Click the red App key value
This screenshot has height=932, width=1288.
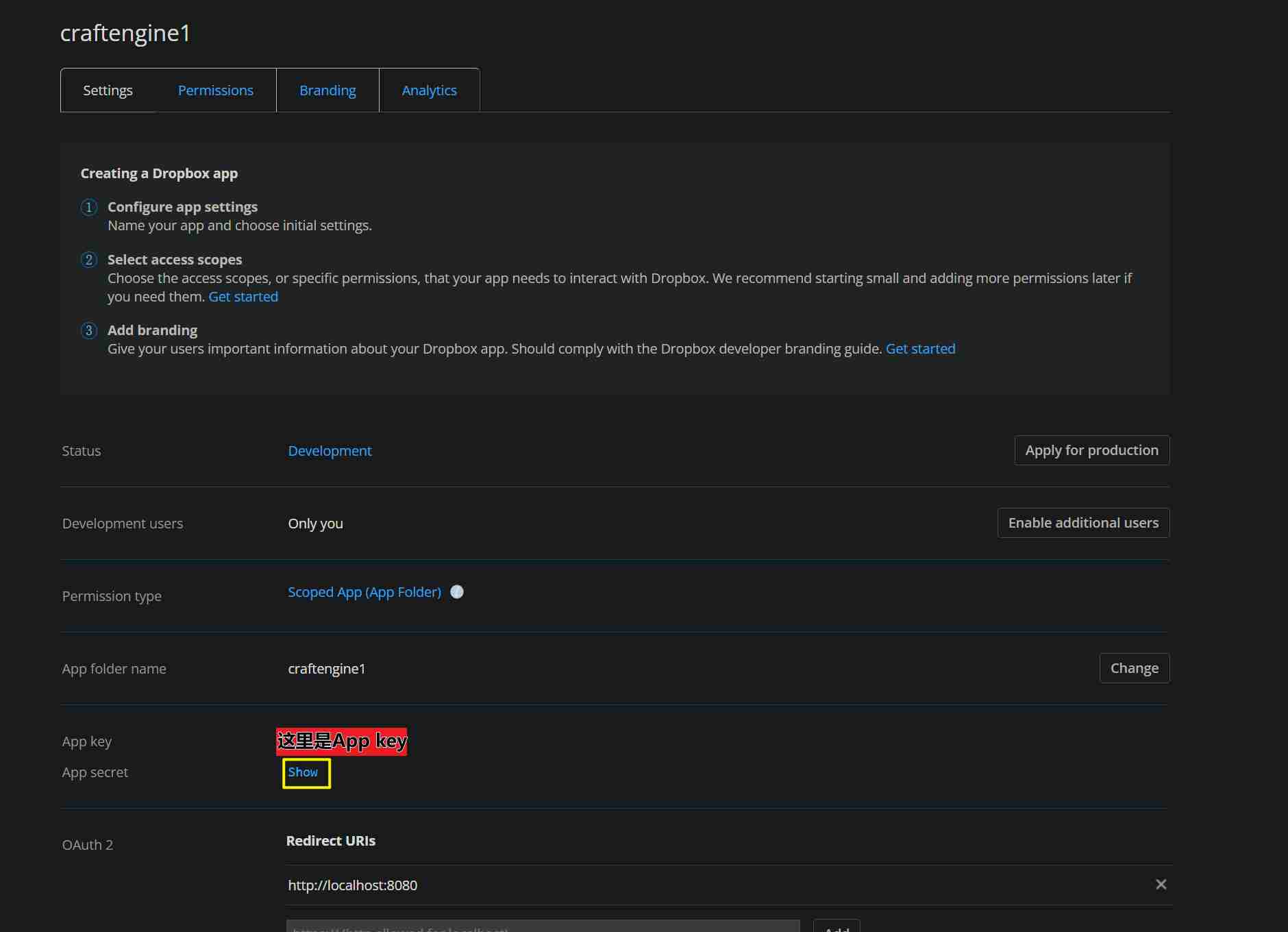[341, 741]
